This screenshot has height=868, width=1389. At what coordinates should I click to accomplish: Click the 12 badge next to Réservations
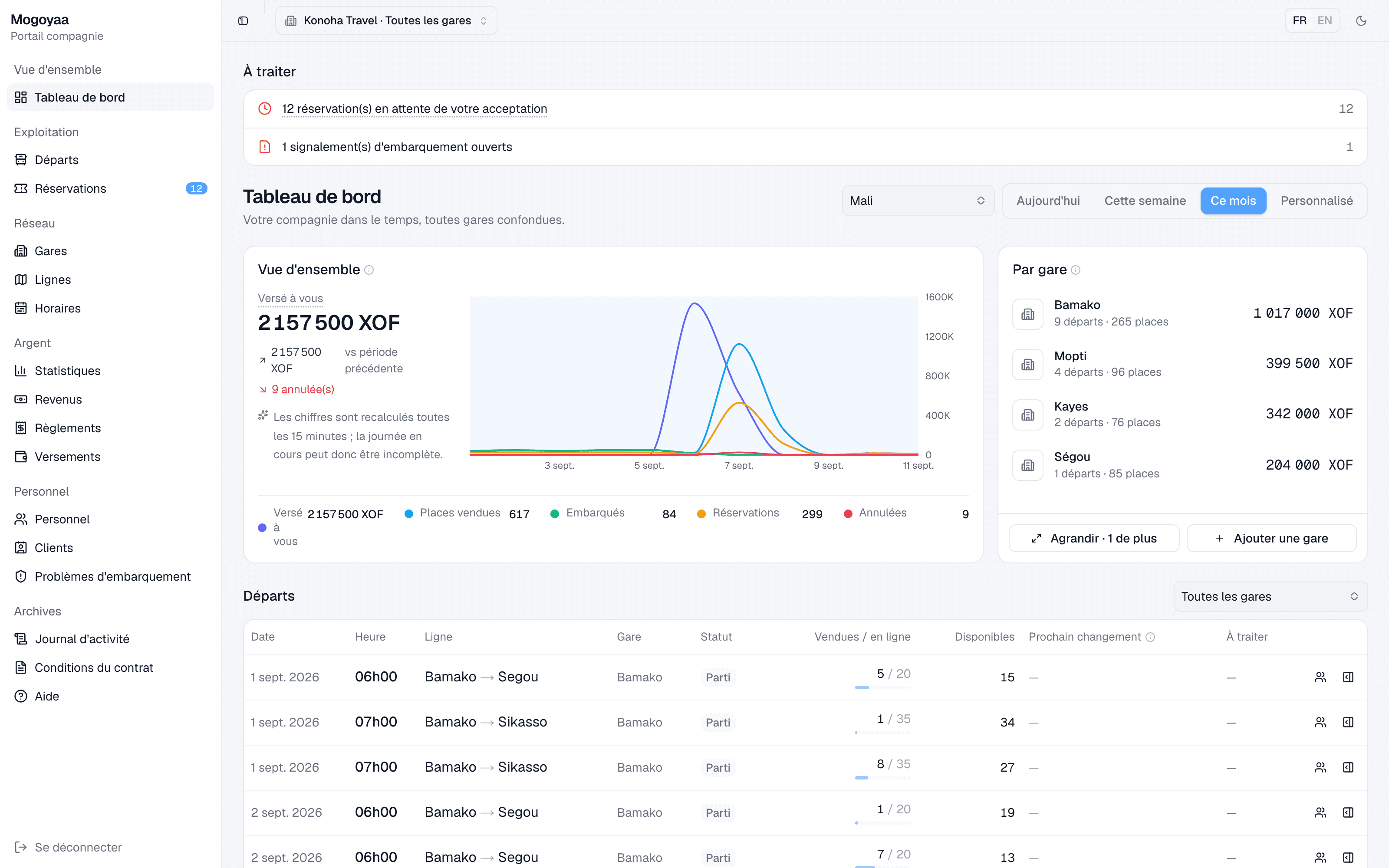coord(196,188)
